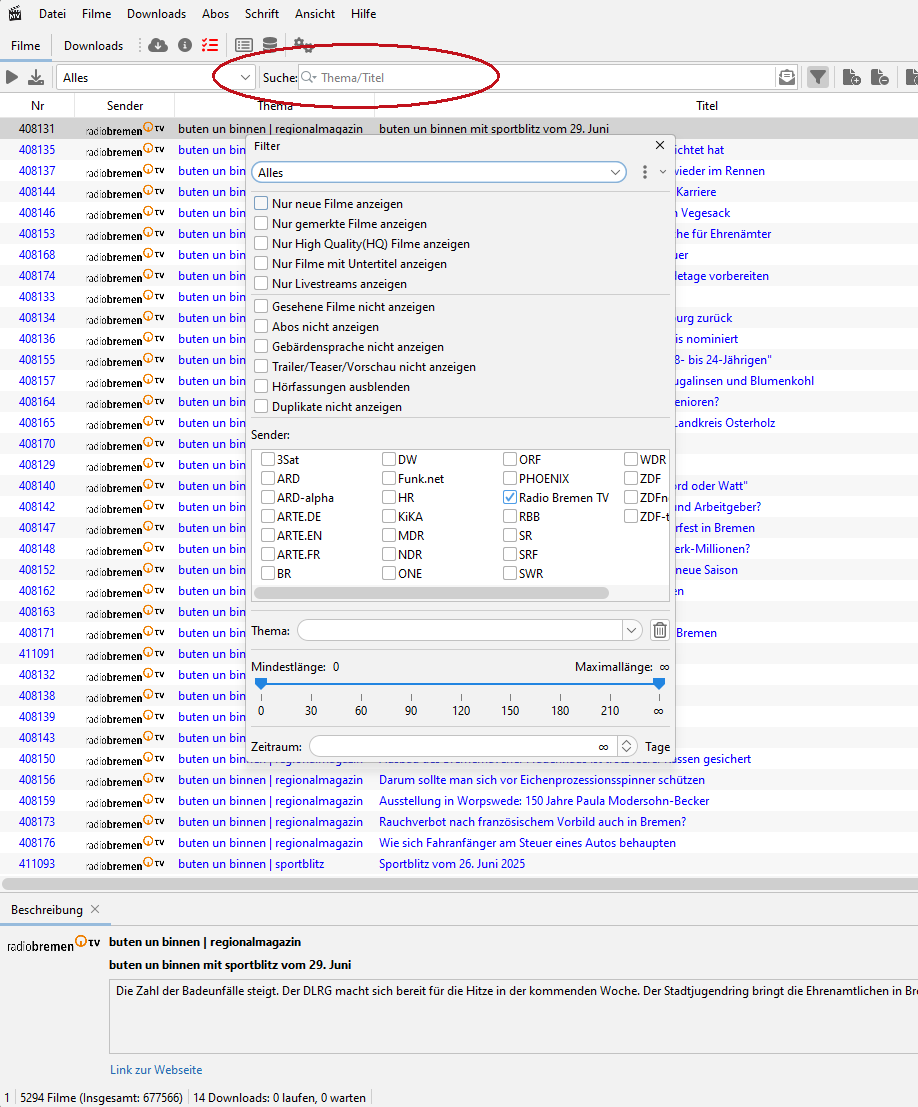Check the NDR sender checkbox
The width and height of the screenshot is (918, 1107).
pos(389,554)
